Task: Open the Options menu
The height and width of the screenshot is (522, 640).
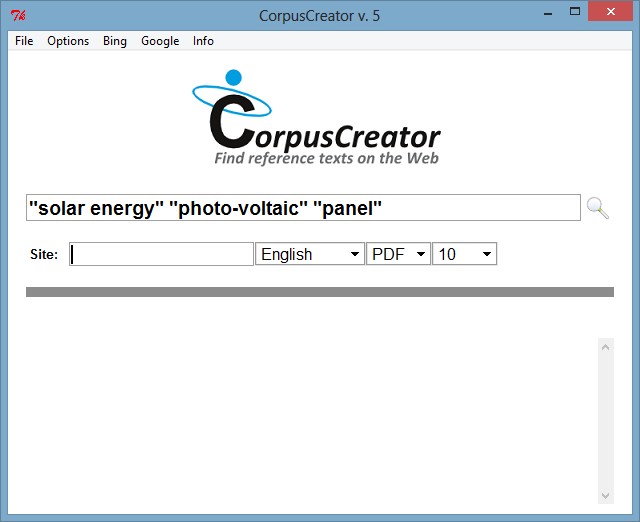Action: (x=68, y=41)
